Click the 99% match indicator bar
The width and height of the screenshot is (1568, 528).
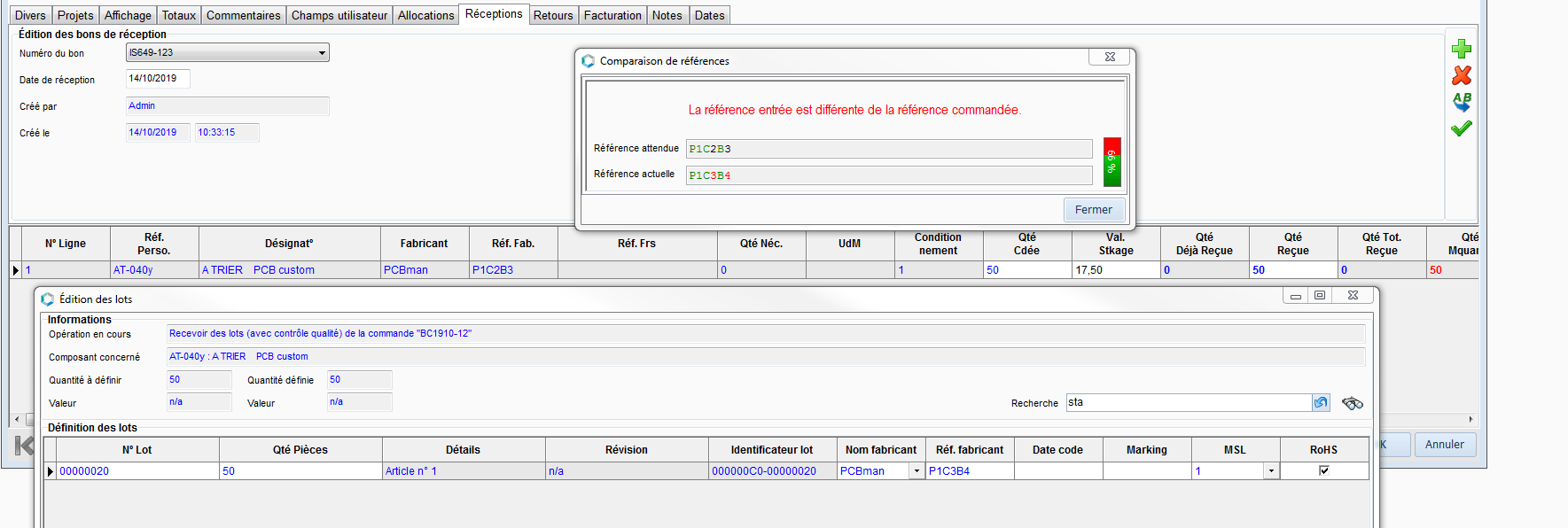point(1112,162)
